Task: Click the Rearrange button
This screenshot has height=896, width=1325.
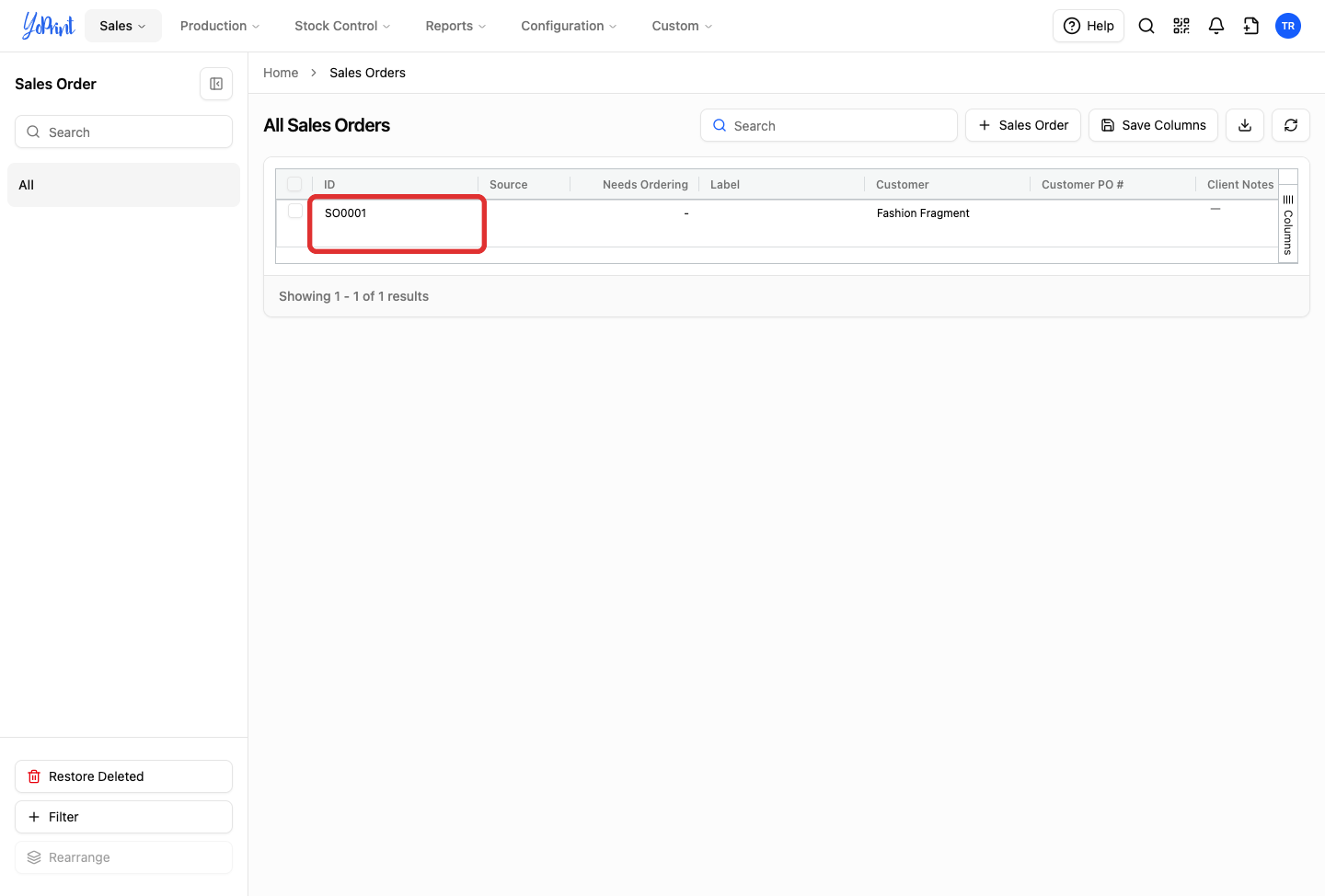Action: tap(123, 857)
